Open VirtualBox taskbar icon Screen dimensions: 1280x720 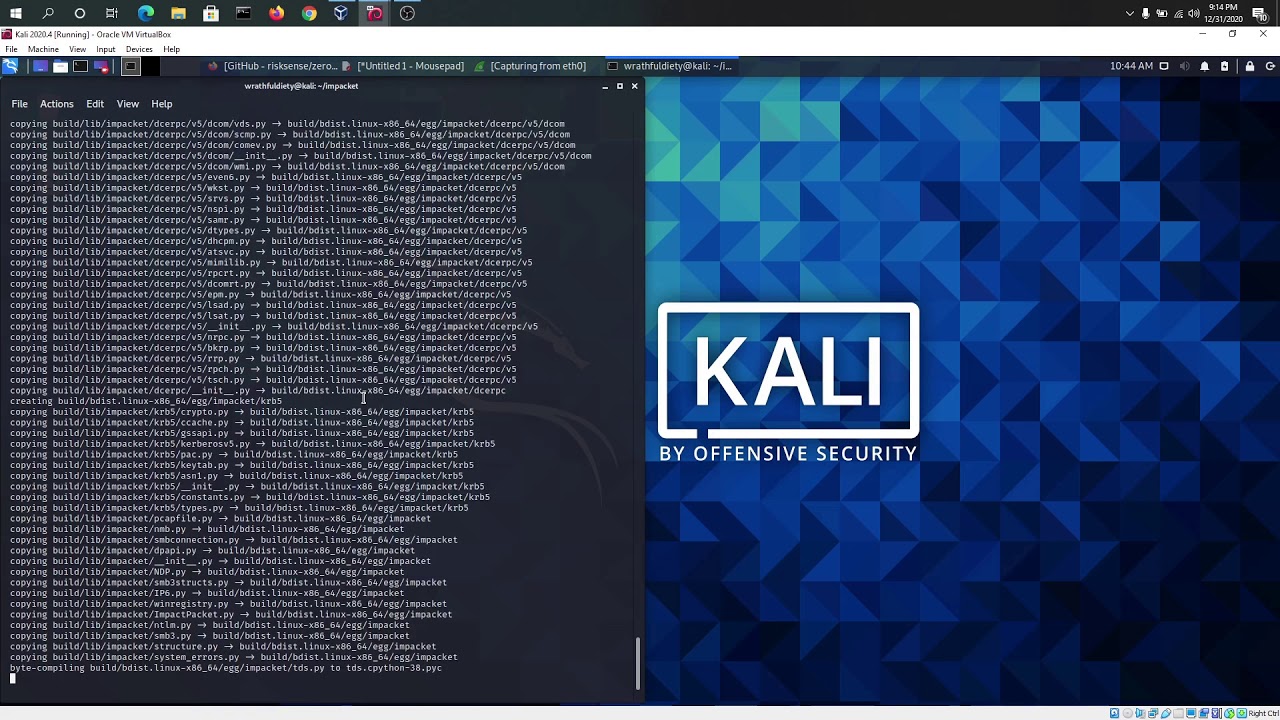(341, 13)
